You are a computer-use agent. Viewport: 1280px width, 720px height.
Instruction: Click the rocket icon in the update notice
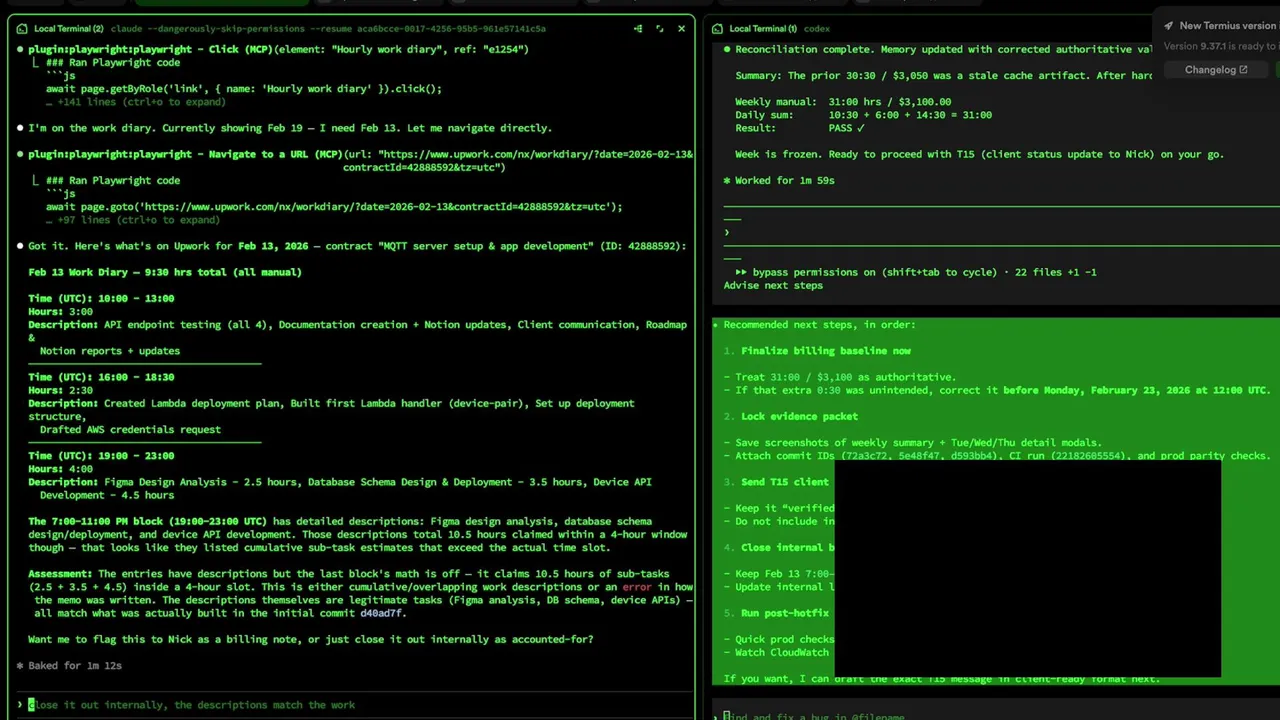click(1168, 26)
